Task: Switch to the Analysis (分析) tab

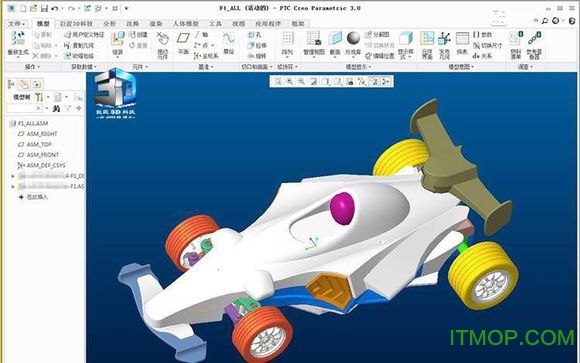Action: [109, 24]
